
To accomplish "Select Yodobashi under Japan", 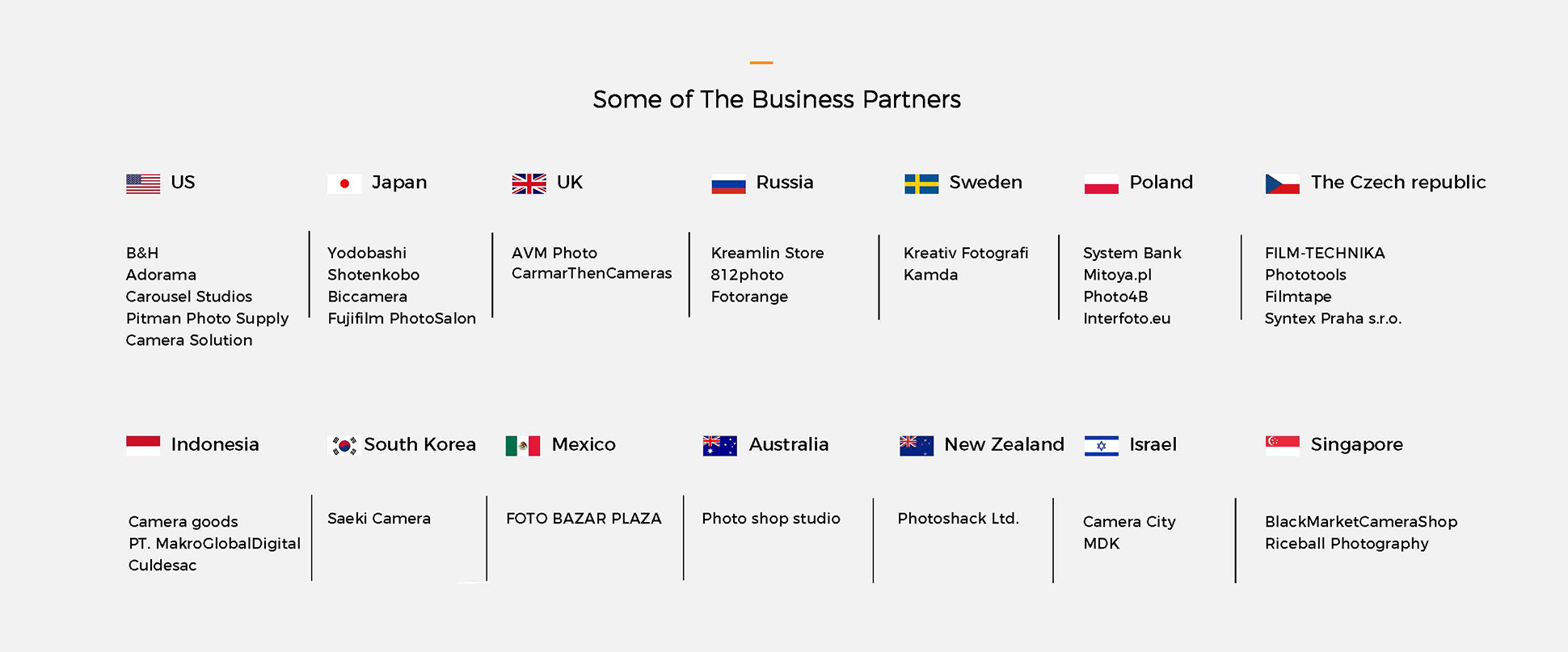I will coord(367,253).
